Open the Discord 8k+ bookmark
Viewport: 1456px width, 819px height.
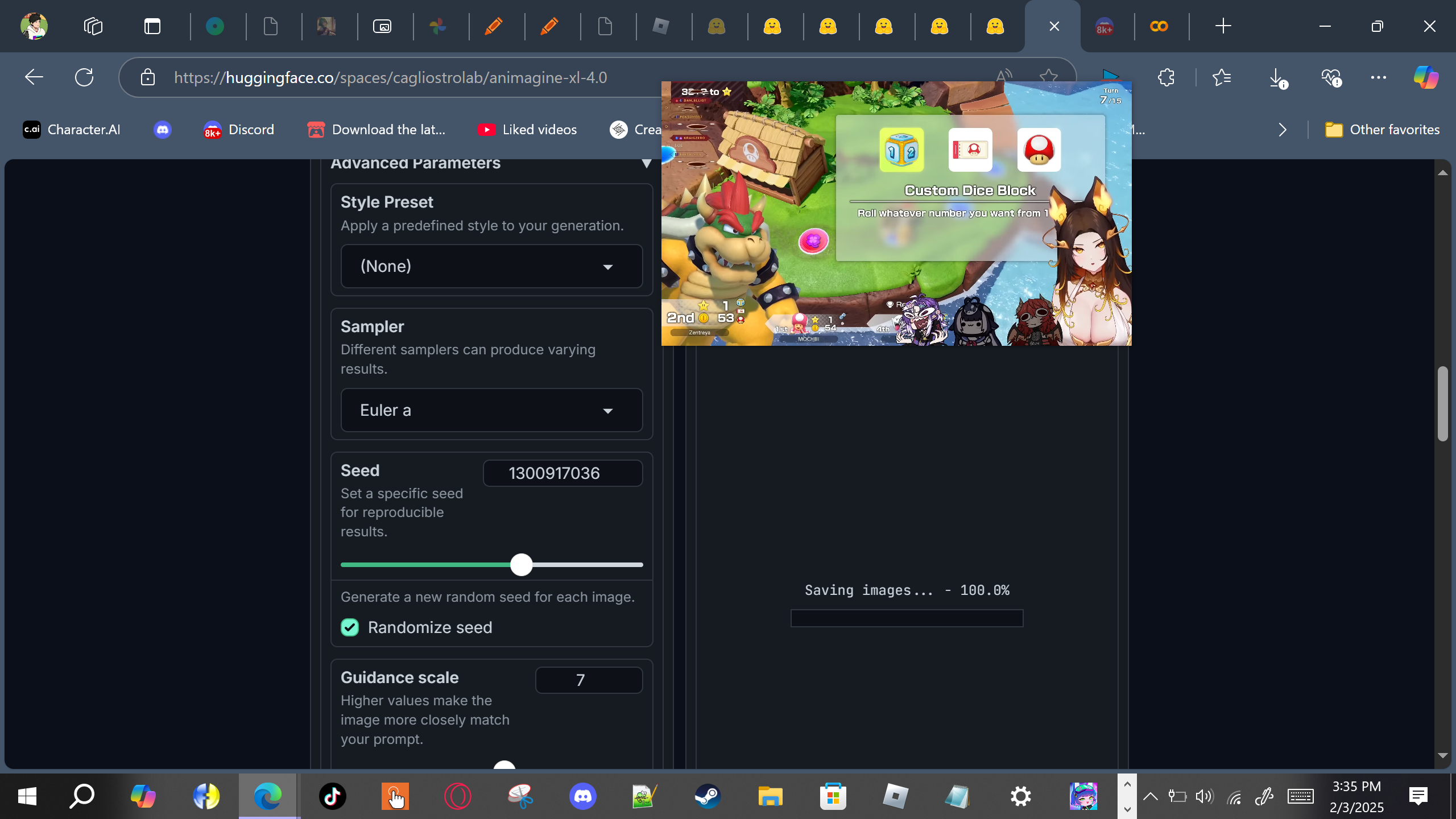tap(239, 130)
